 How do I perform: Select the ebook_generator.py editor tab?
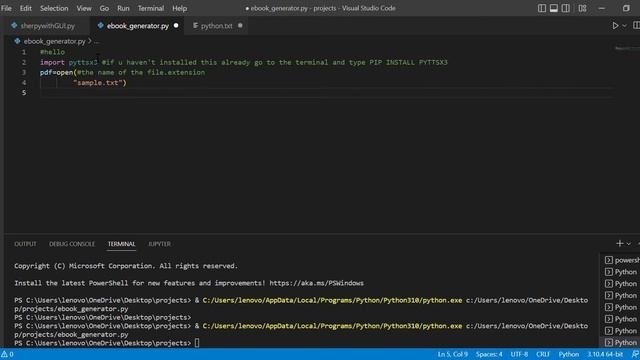click(x=138, y=26)
